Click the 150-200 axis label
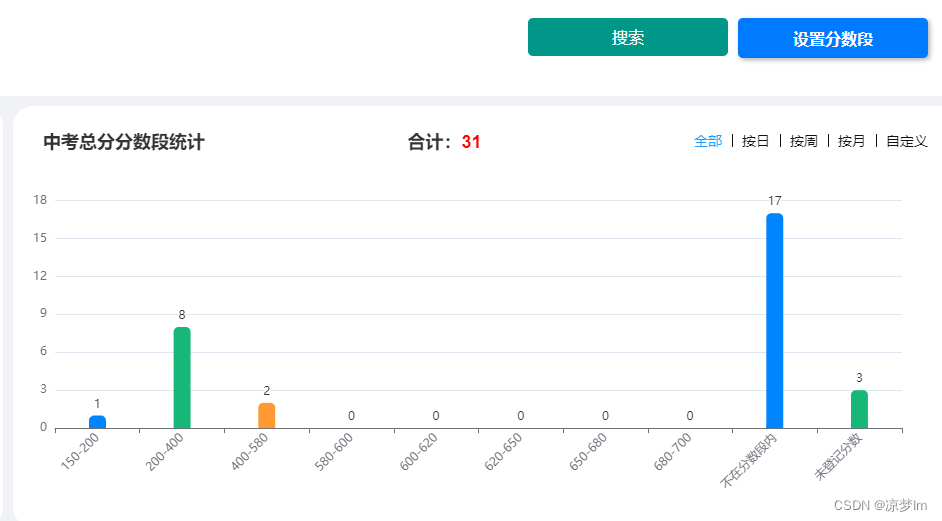Viewport: 942px width, 521px height. 80,452
